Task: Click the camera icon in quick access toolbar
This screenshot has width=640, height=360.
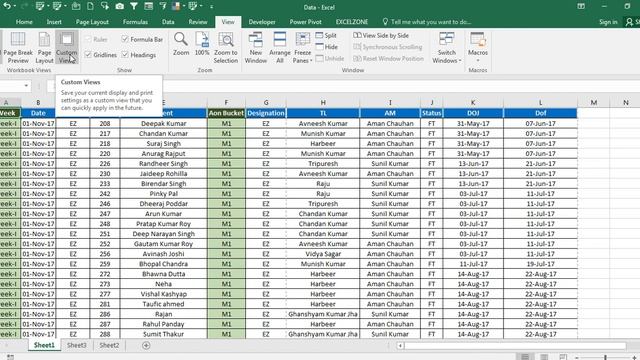Action: pyautogui.click(x=120, y=6)
